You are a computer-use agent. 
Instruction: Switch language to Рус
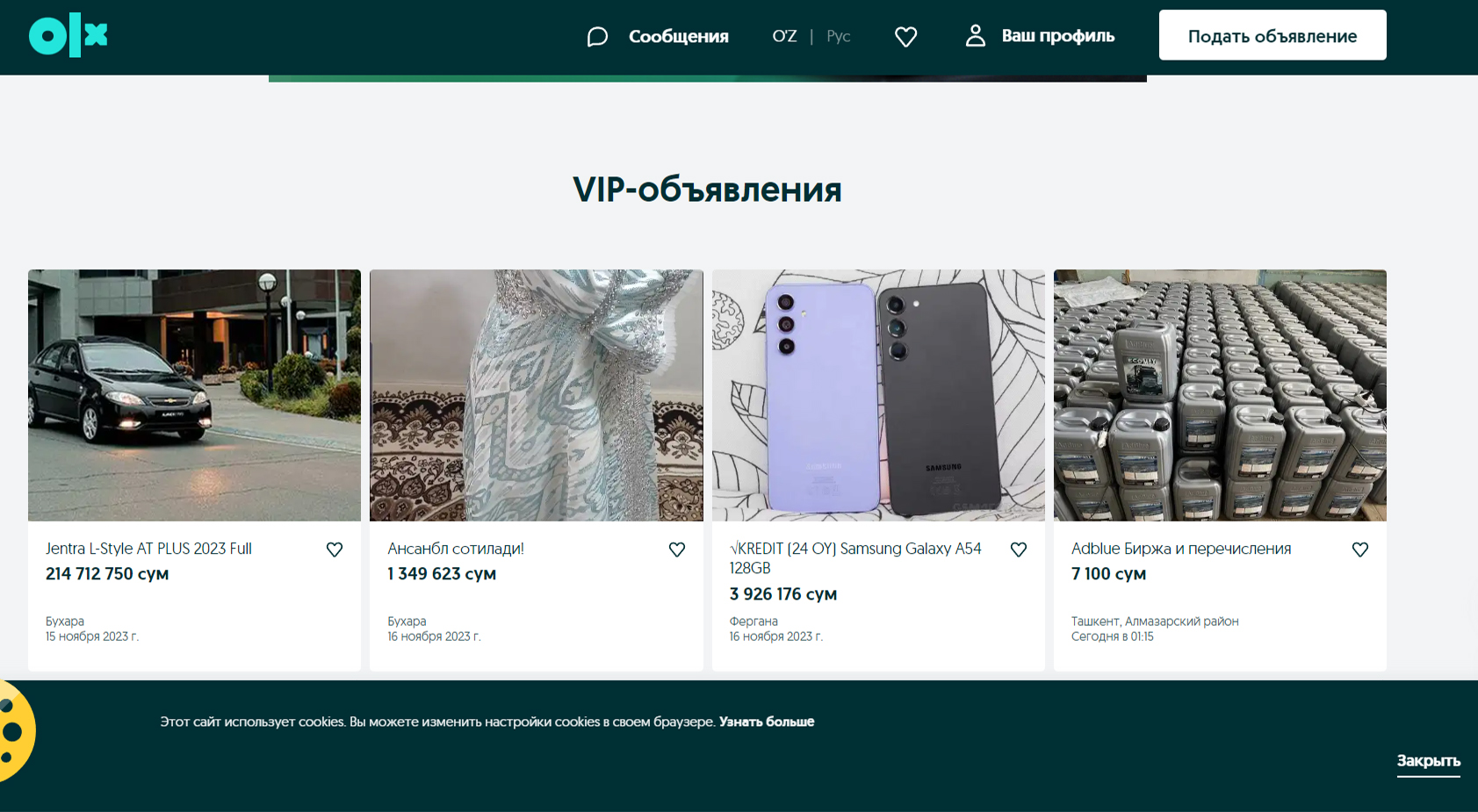[839, 36]
